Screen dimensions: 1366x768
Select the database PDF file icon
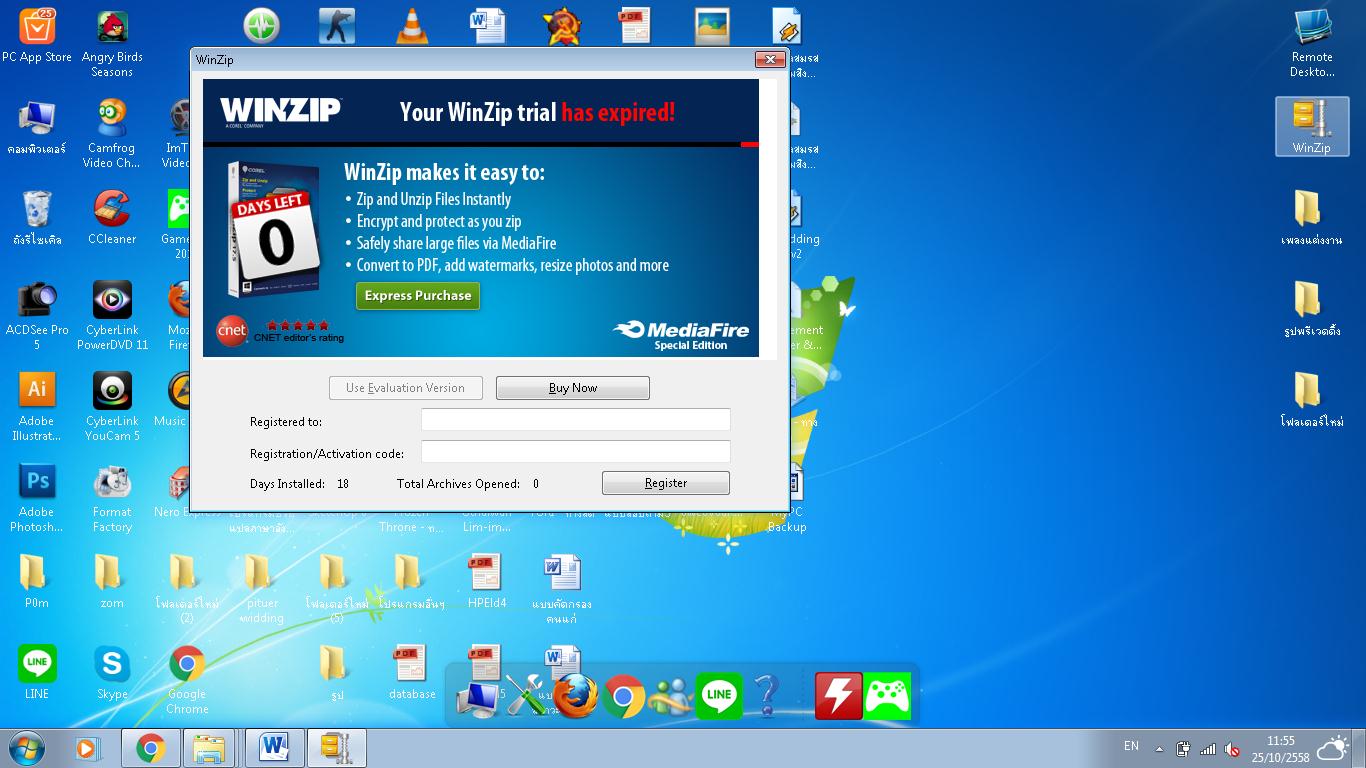(x=412, y=672)
